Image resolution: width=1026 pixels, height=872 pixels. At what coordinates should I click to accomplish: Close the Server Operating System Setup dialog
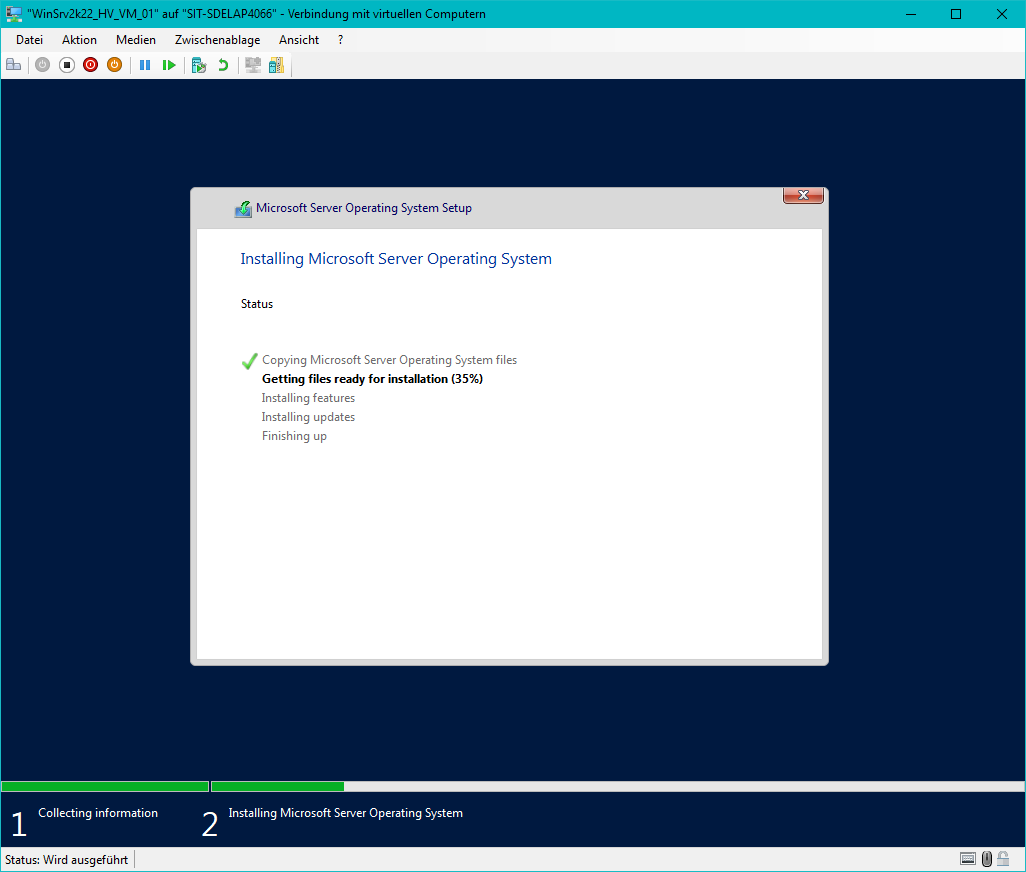(x=803, y=196)
